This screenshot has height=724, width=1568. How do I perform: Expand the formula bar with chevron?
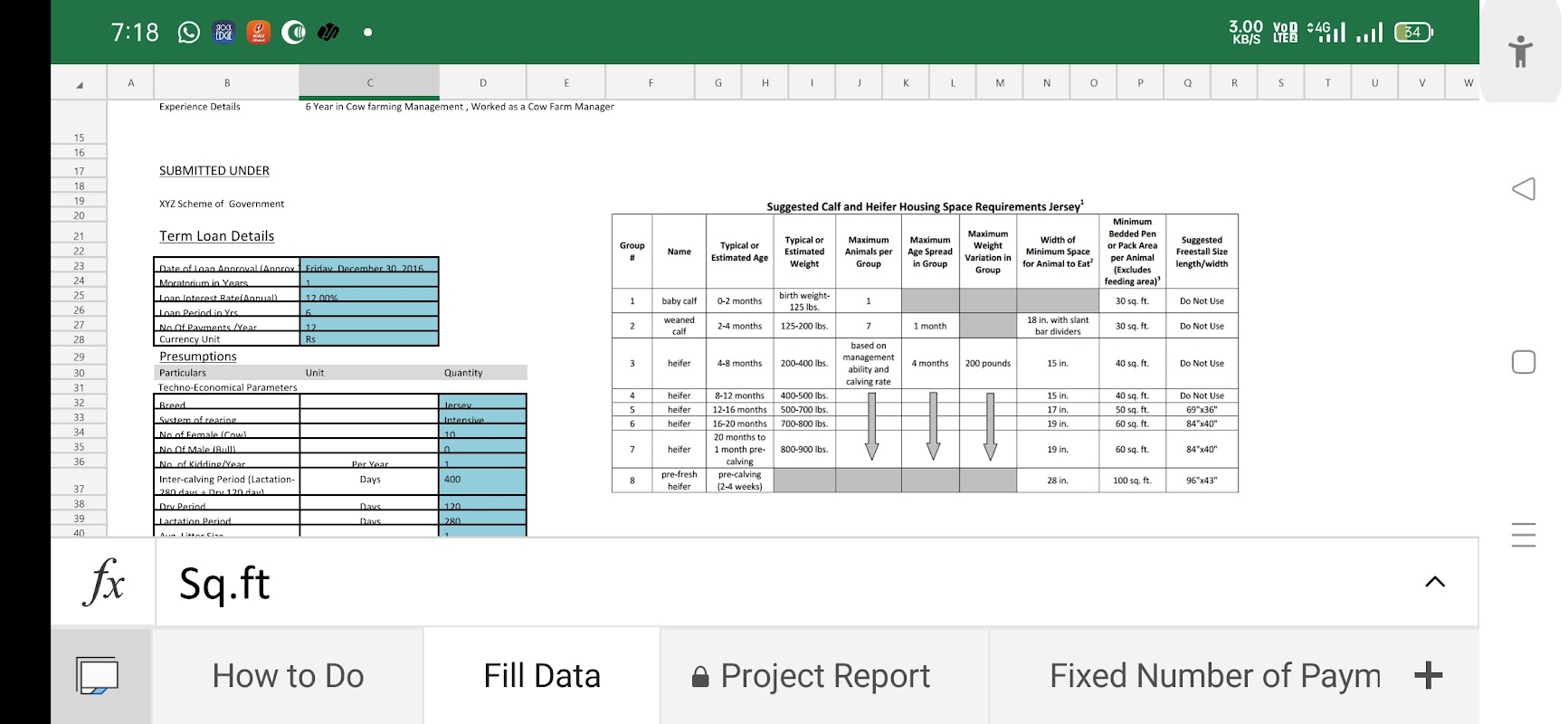[x=1435, y=582]
